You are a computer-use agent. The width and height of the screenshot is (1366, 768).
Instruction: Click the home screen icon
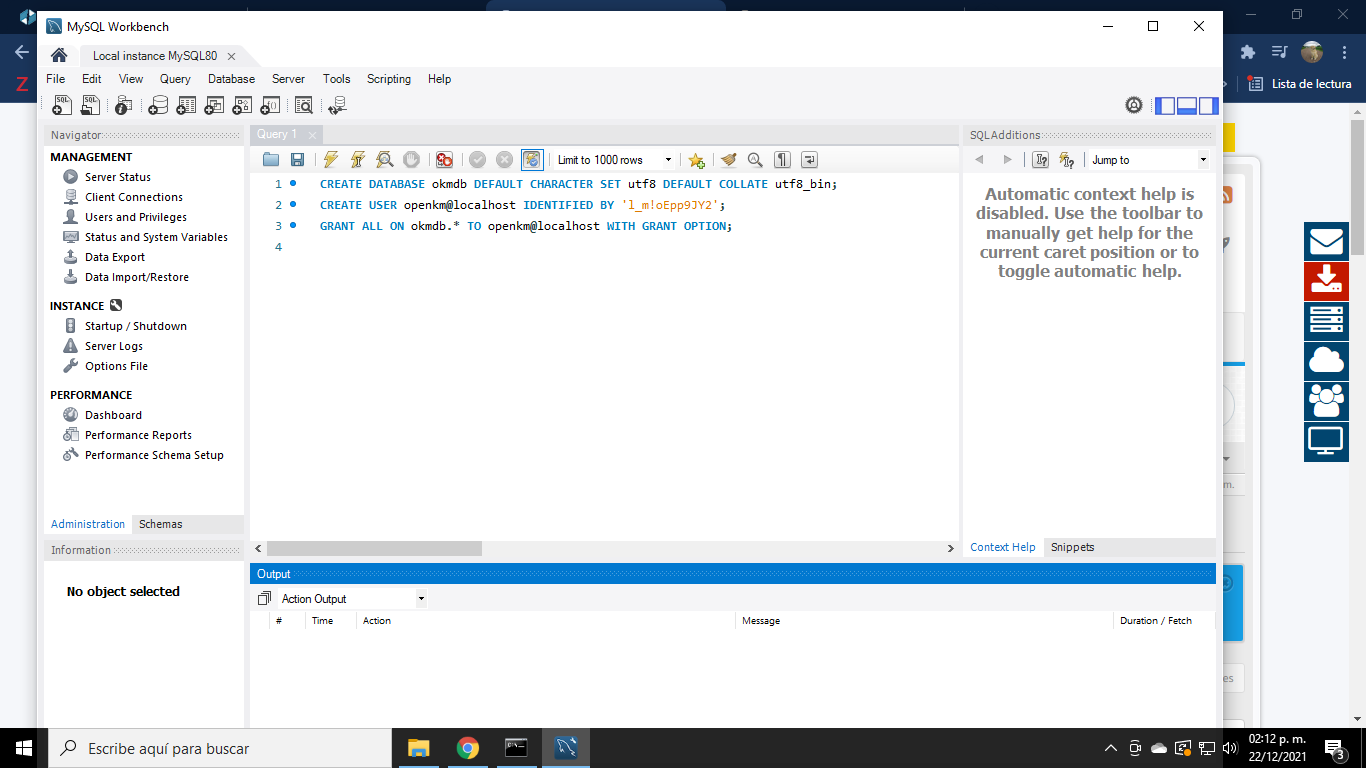[x=59, y=56]
